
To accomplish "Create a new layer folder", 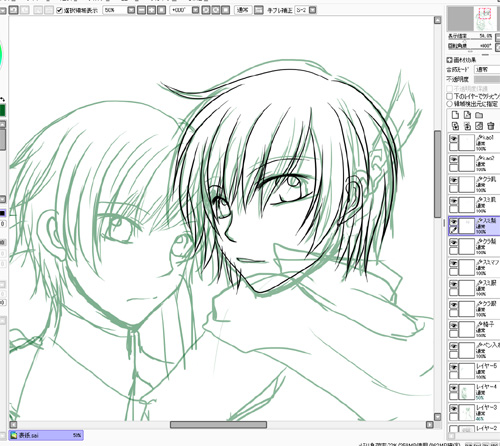I will pos(479,115).
